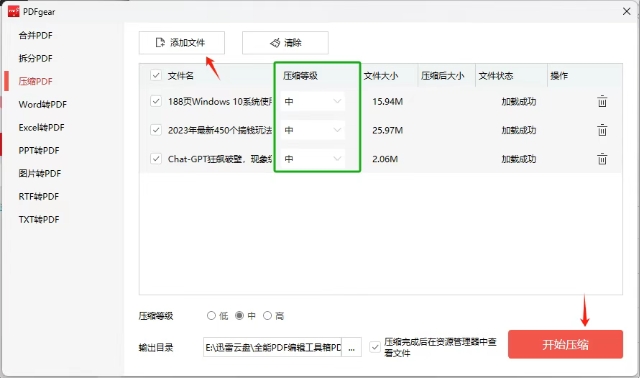Select the 高 compression level radio

point(267,316)
